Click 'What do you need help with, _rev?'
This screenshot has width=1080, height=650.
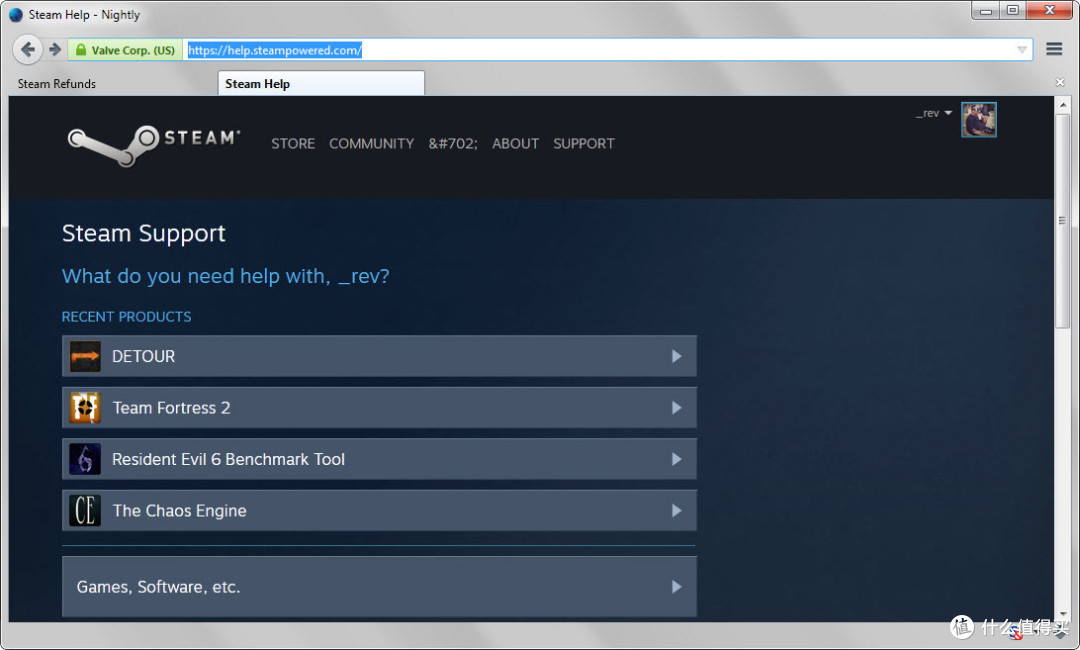pos(225,276)
